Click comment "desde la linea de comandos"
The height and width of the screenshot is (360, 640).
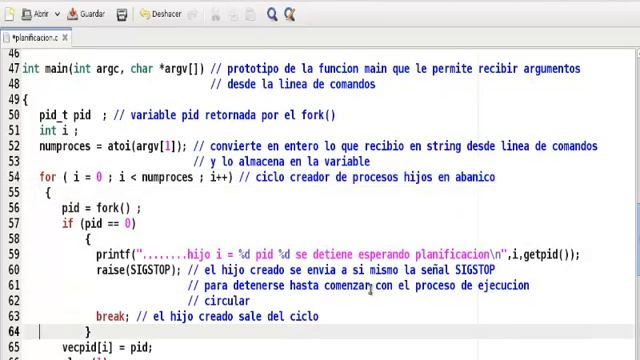[301, 84]
